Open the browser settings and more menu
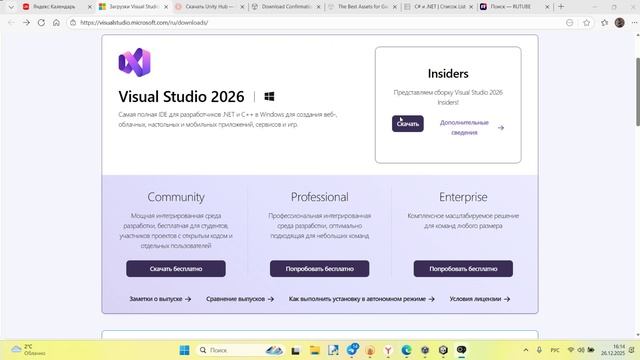 pyautogui.click(x=634, y=22)
